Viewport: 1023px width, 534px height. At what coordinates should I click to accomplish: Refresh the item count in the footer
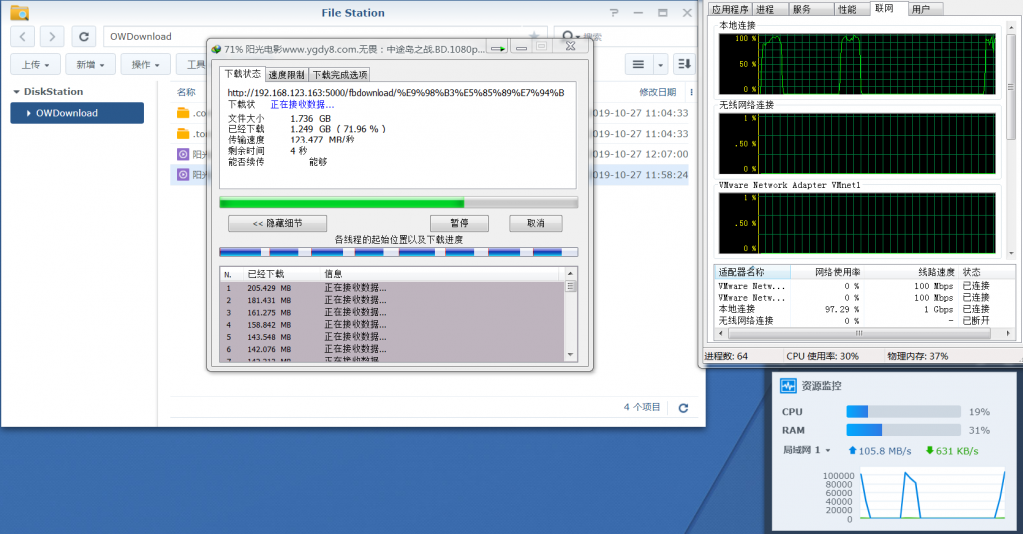[683, 408]
